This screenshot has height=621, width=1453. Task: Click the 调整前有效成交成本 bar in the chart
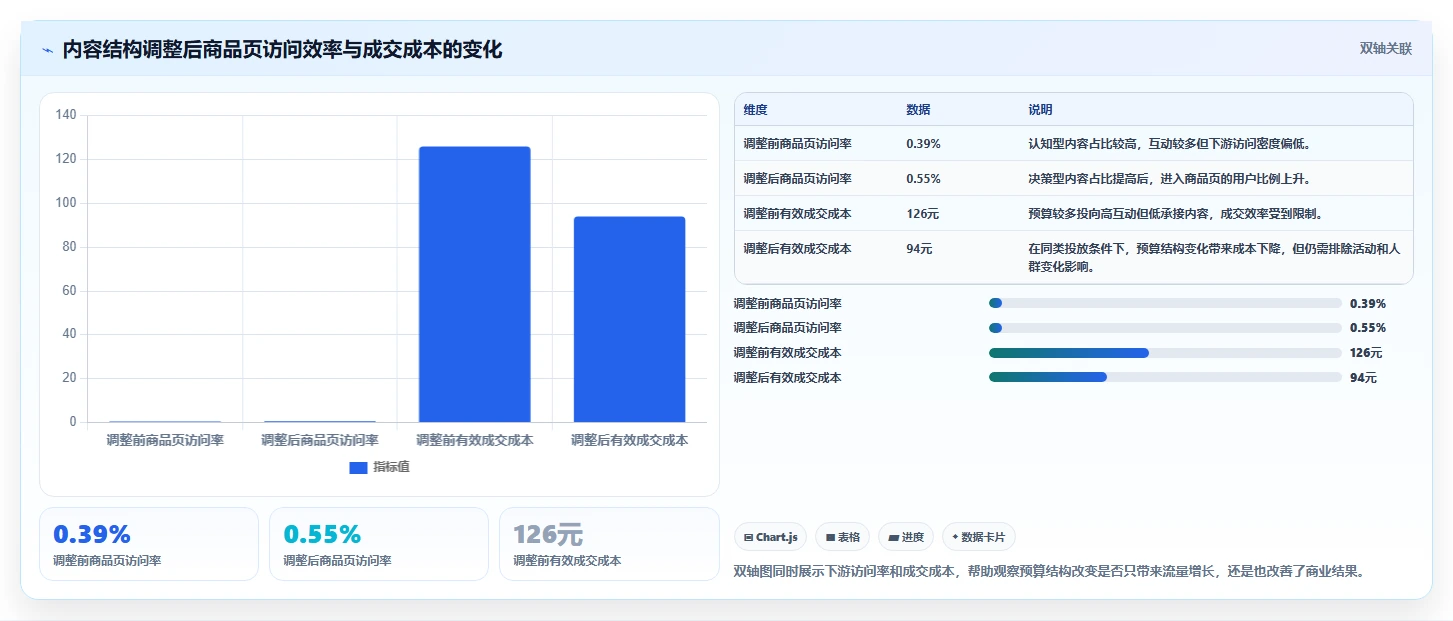point(474,284)
